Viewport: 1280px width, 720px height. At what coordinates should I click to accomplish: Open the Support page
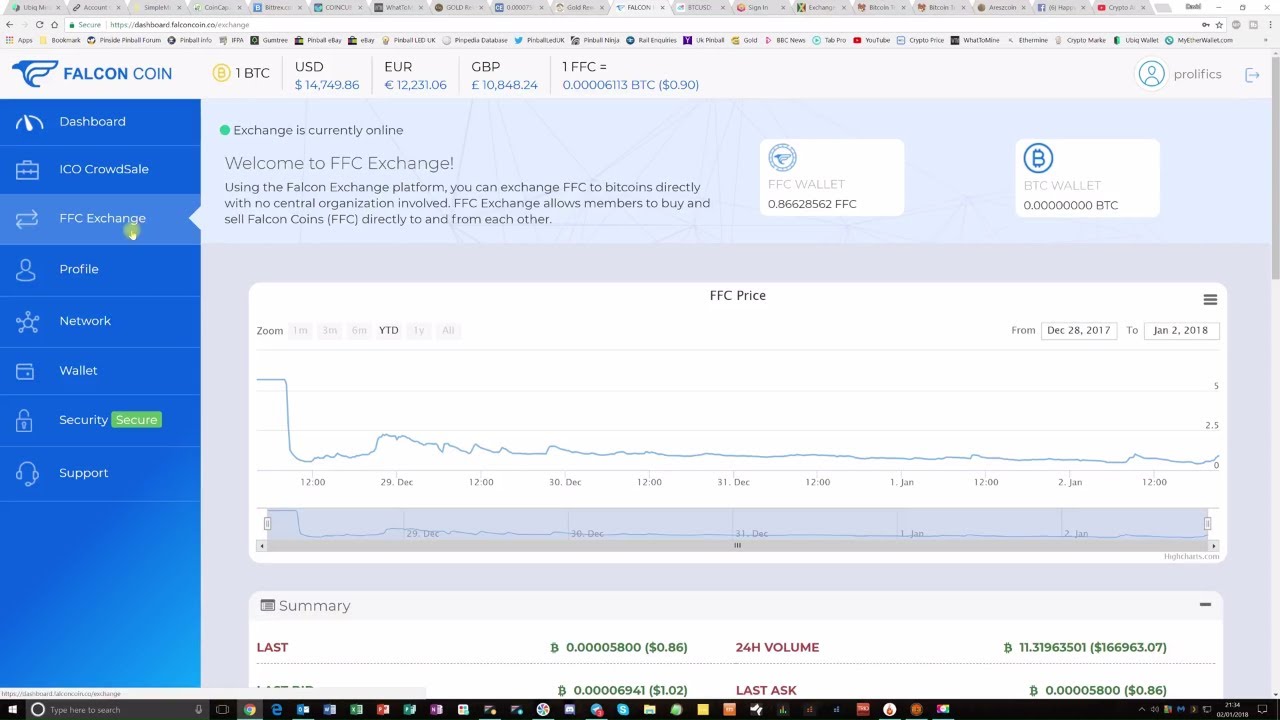100,473
